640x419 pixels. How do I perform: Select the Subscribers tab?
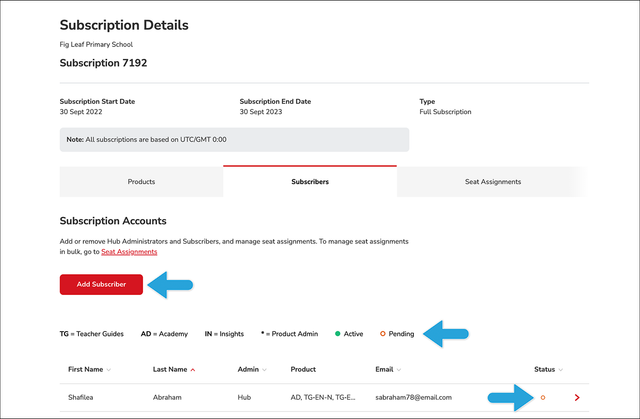click(310, 182)
